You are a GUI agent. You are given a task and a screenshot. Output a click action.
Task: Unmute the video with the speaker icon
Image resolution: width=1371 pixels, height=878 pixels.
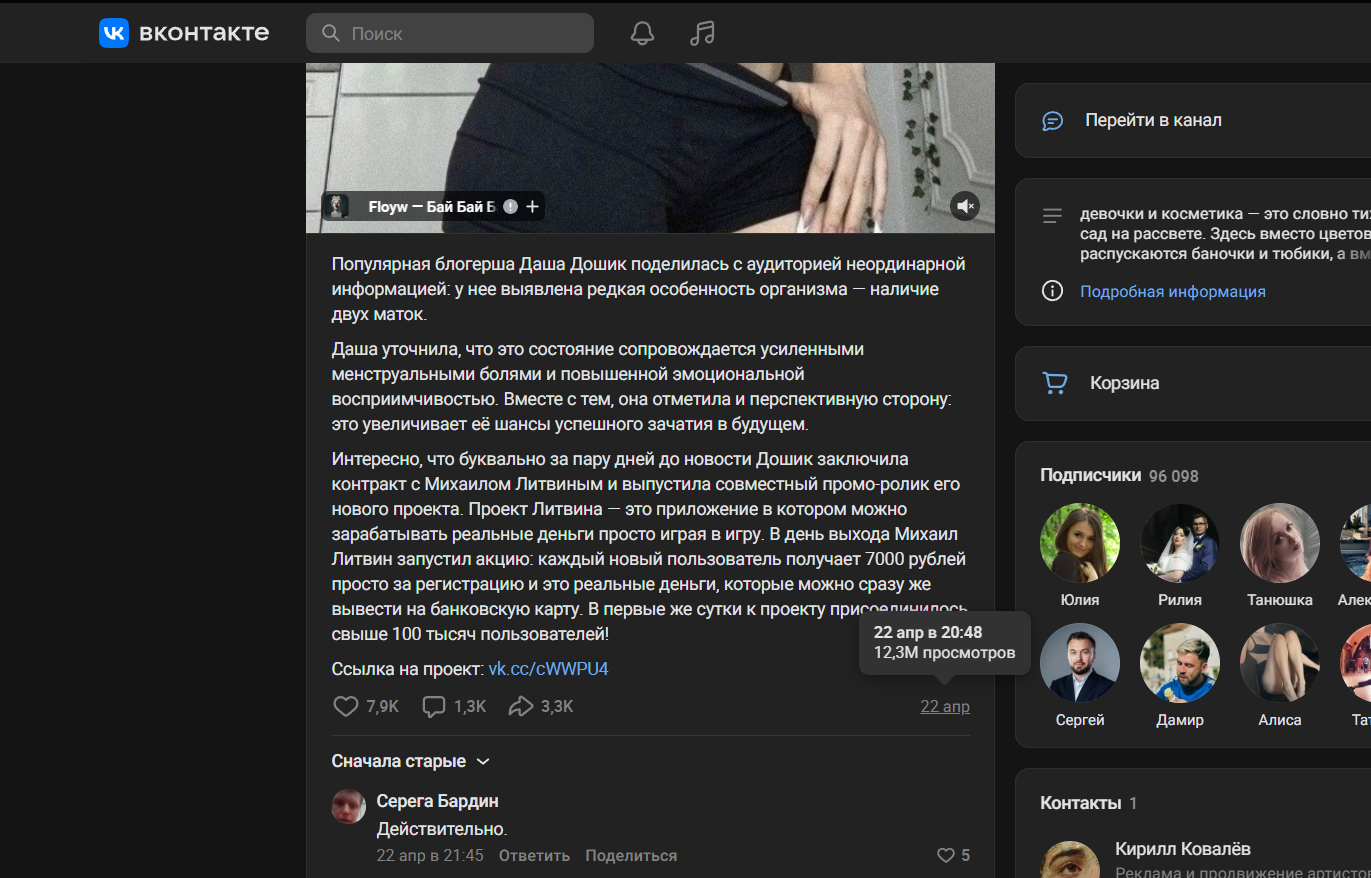point(965,206)
